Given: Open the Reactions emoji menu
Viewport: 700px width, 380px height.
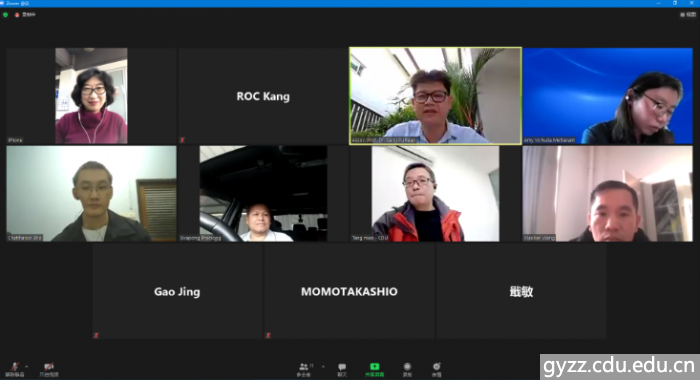Looking at the screenshot, I should point(437,369).
